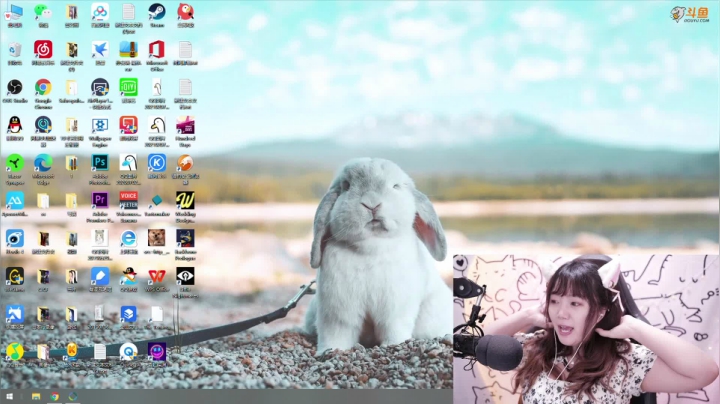
Task: Open File Explorer from the taskbar
Action: pyautogui.click(x=36, y=397)
